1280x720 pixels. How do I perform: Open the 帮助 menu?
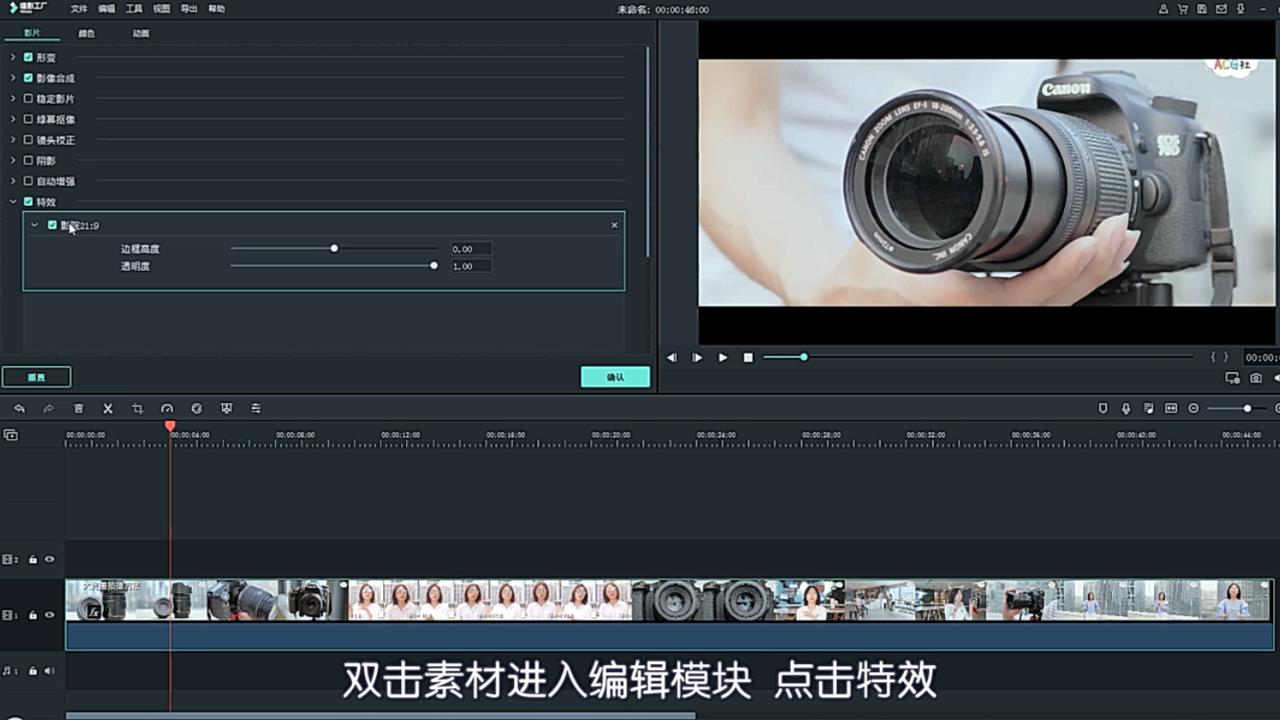tap(217, 9)
